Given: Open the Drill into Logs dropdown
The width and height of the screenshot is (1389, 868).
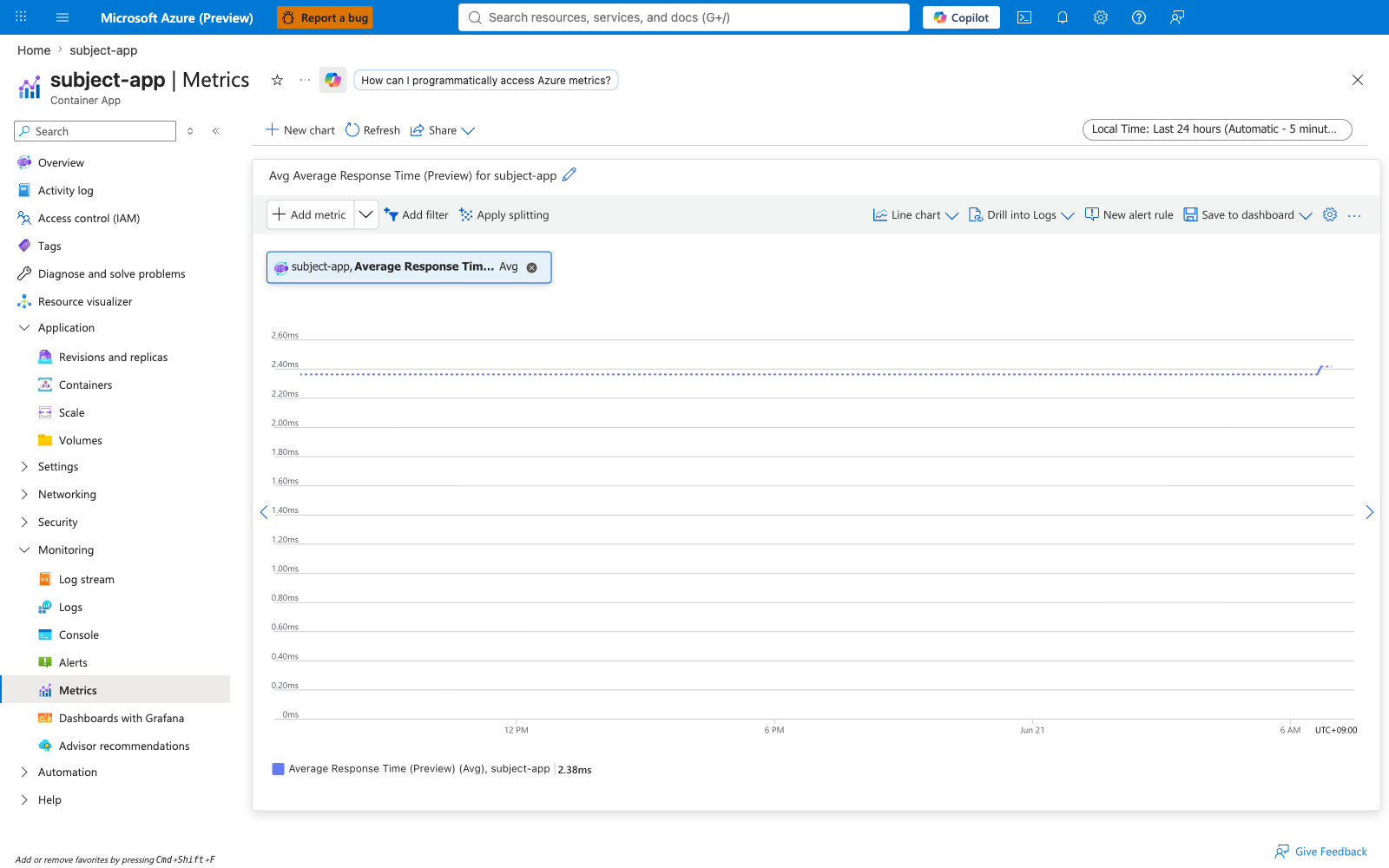Looking at the screenshot, I should (x=1022, y=215).
